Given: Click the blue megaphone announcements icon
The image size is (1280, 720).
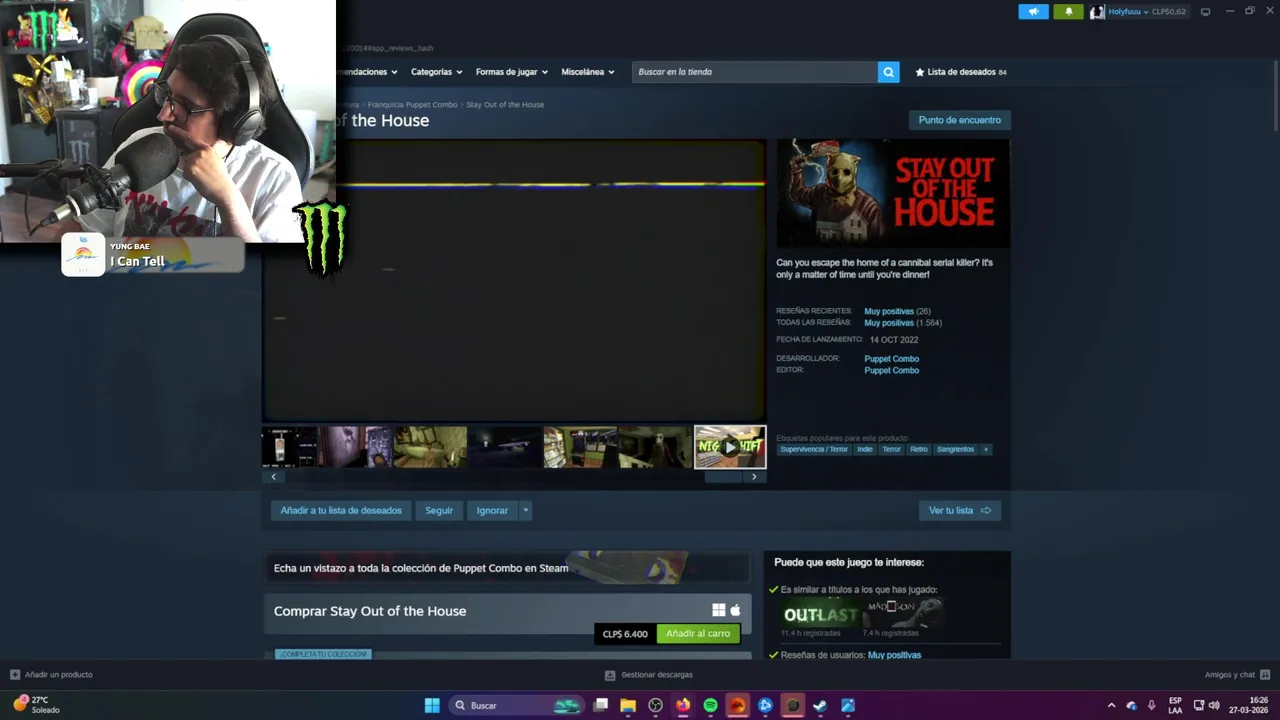Looking at the screenshot, I should tap(1033, 12).
